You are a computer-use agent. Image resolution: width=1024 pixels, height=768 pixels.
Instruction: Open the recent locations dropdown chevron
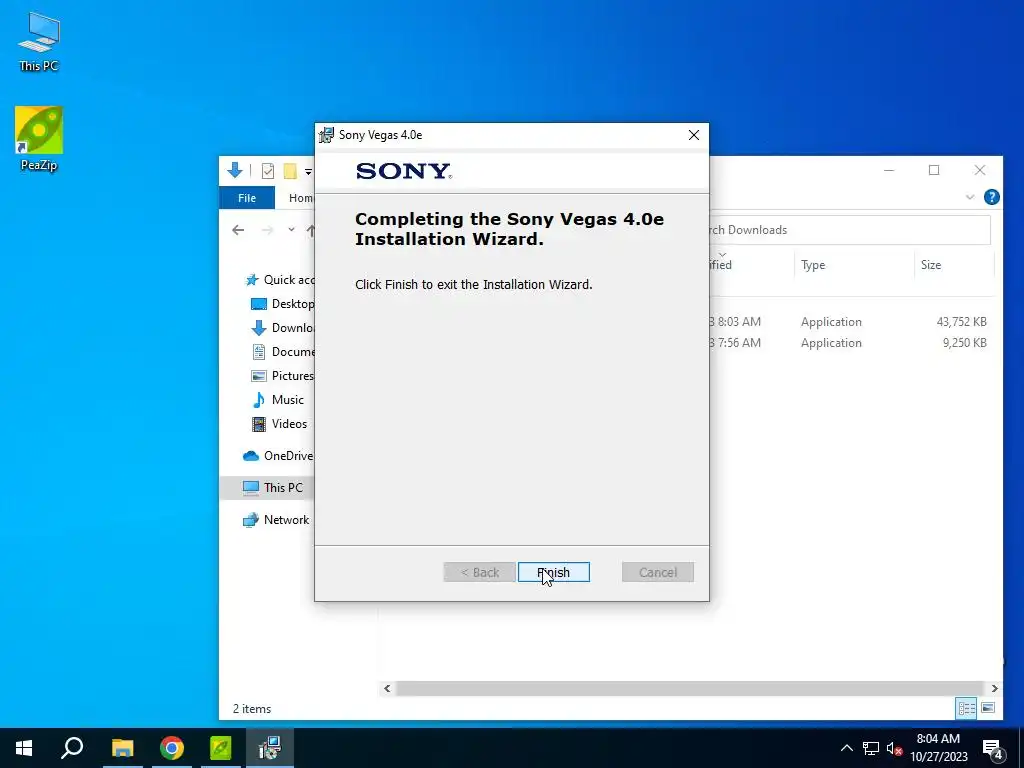coord(291,230)
